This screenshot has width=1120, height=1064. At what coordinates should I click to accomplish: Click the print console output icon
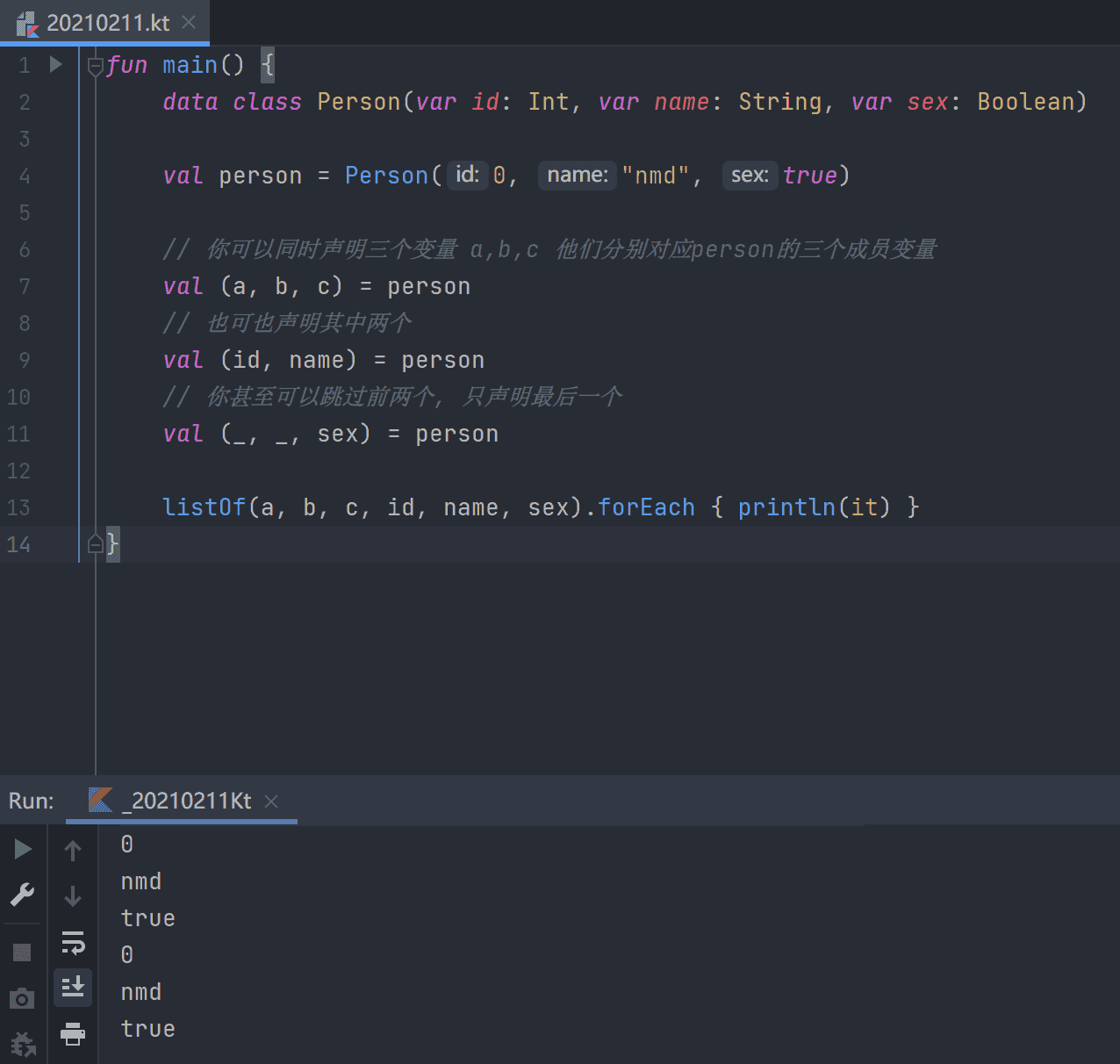pyautogui.click(x=73, y=1033)
